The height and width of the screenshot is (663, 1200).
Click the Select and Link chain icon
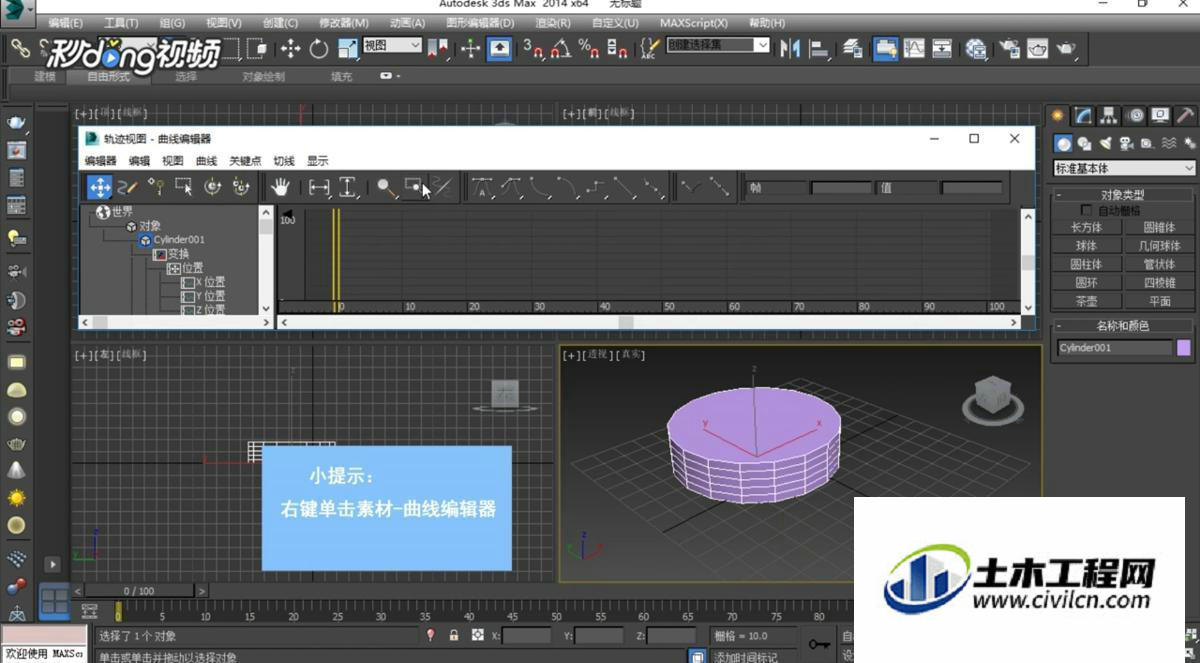20,47
